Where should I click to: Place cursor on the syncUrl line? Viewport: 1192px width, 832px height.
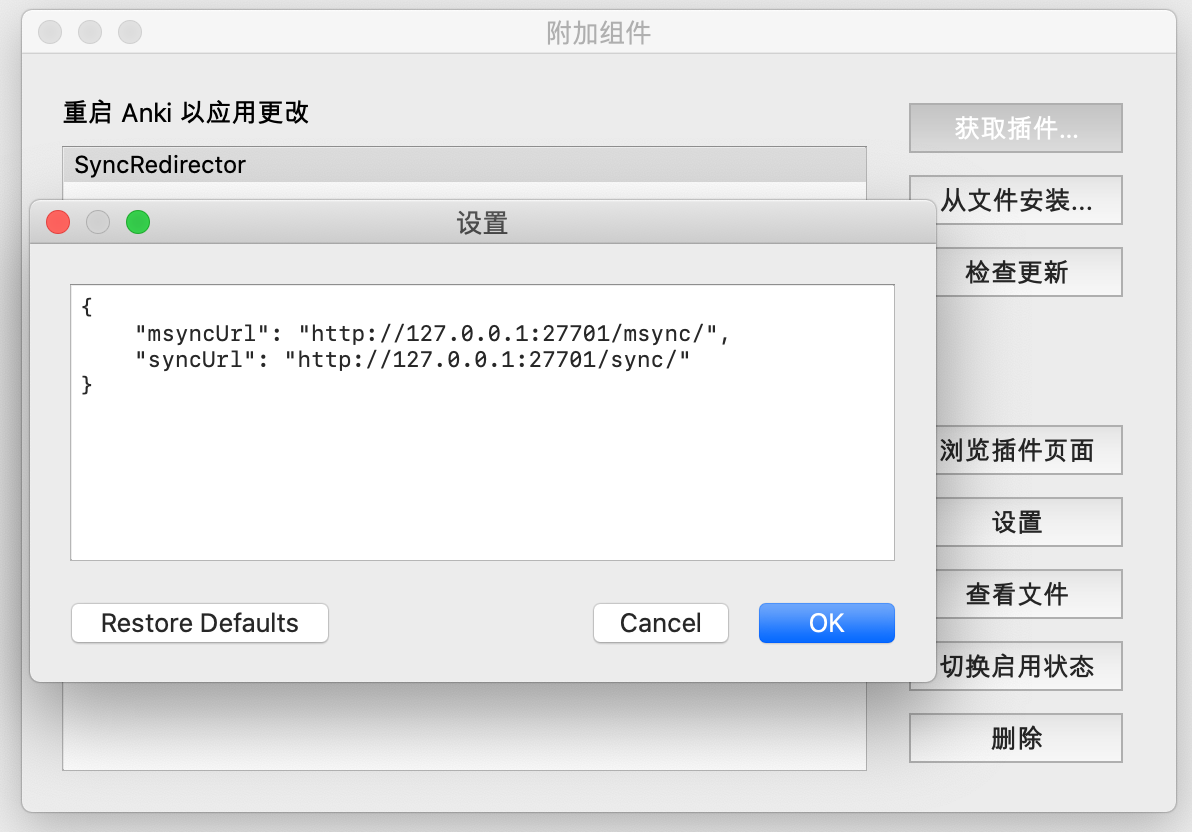(420, 359)
